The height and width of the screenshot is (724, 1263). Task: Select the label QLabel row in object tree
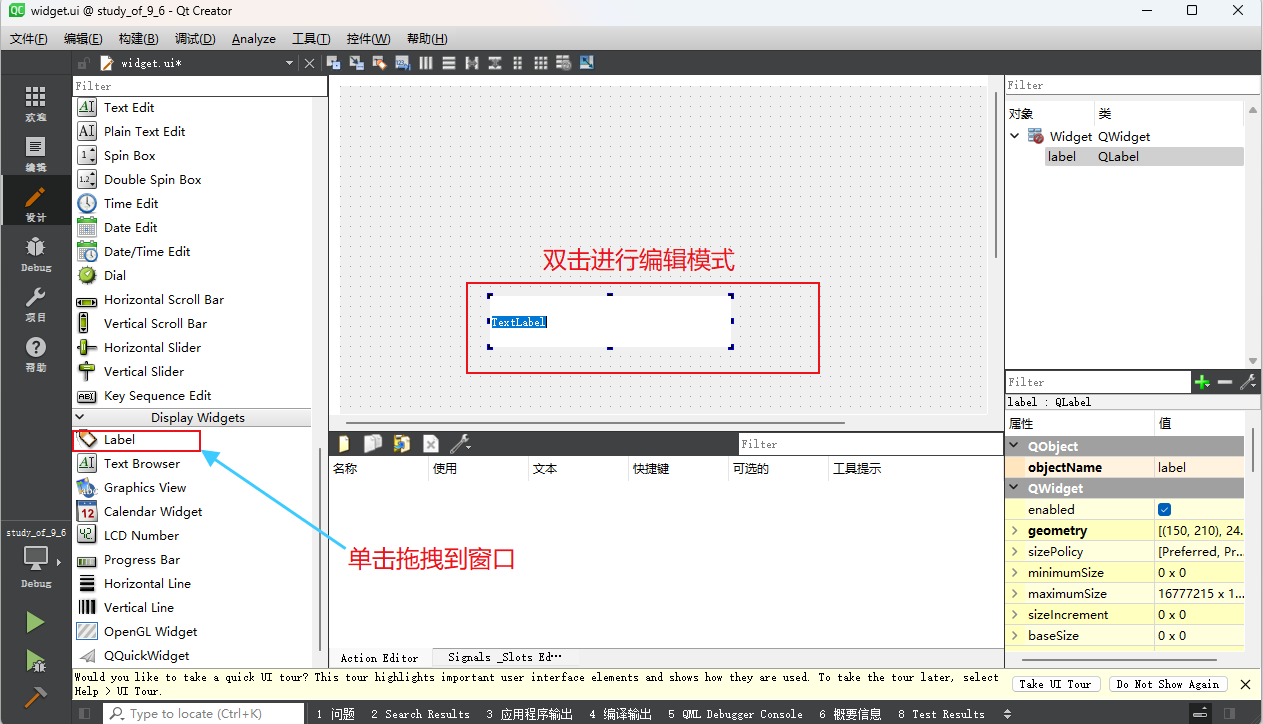click(x=1144, y=157)
